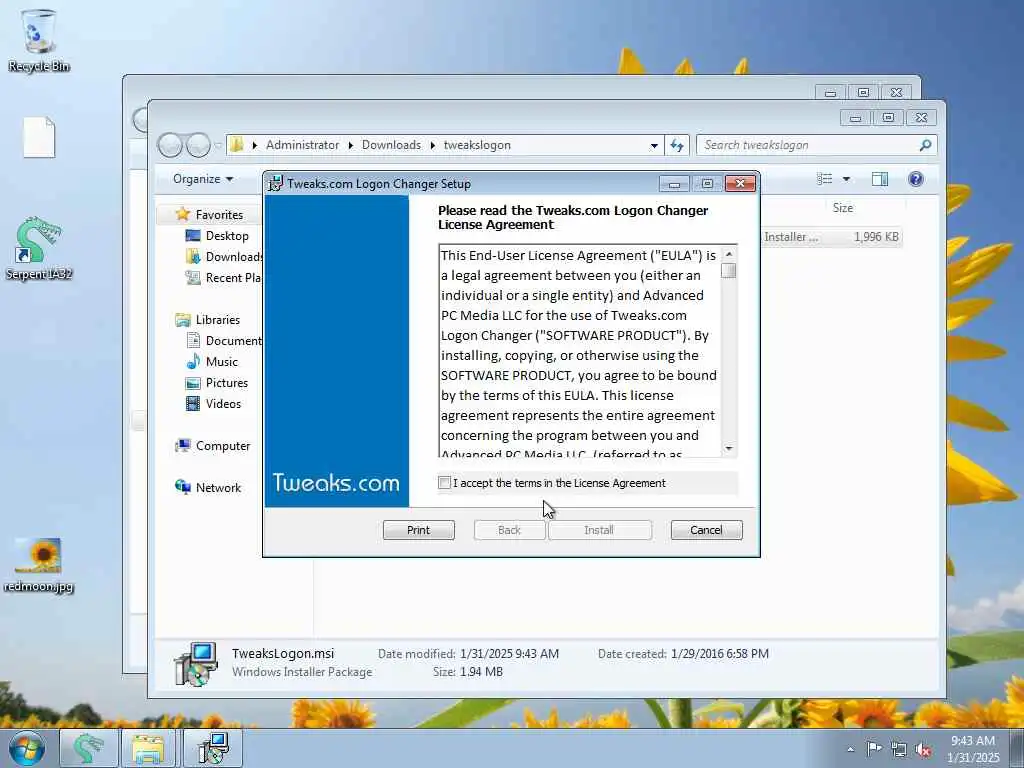Close the rear Explorer window
The image size is (1024, 768).
click(x=897, y=93)
